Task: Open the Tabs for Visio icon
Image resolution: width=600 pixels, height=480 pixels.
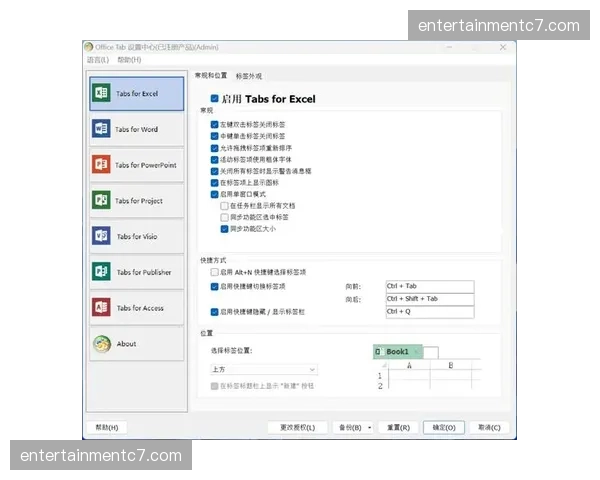Action: click(x=101, y=235)
